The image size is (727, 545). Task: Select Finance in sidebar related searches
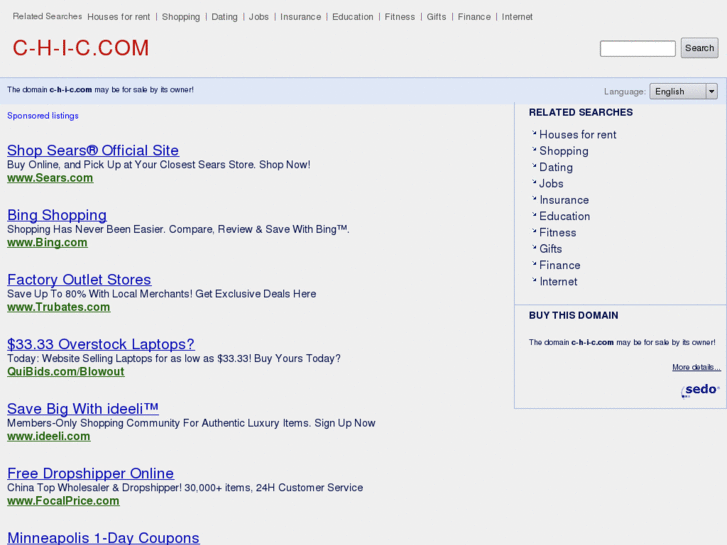(560, 265)
